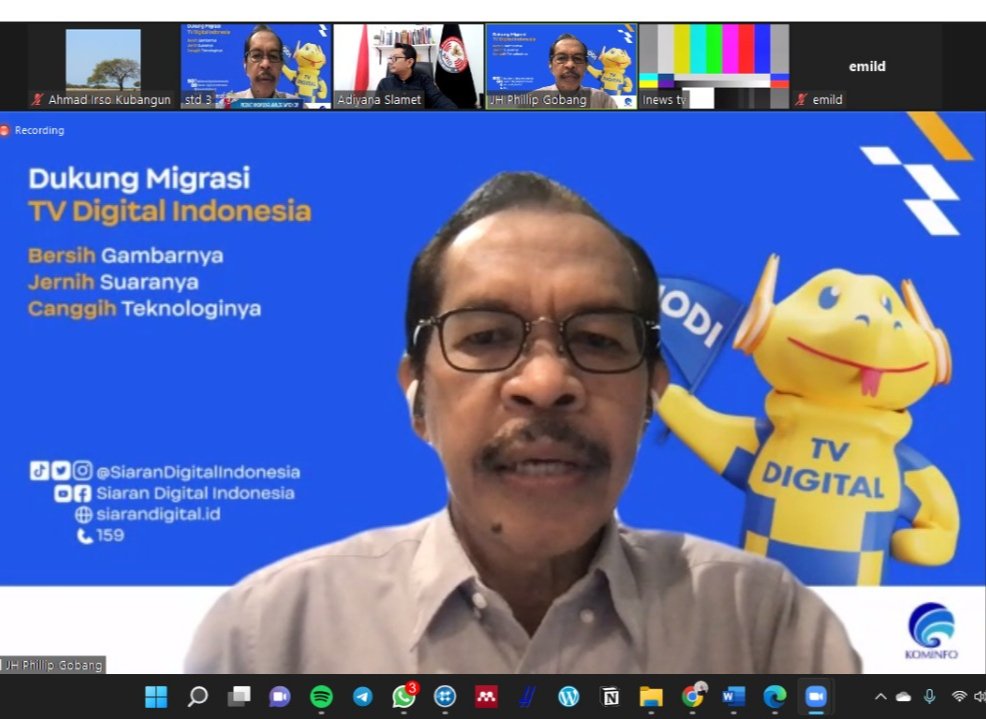Open Telegram from the taskbar
The height and width of the screenshot is (719, 986).
[362, 697]
